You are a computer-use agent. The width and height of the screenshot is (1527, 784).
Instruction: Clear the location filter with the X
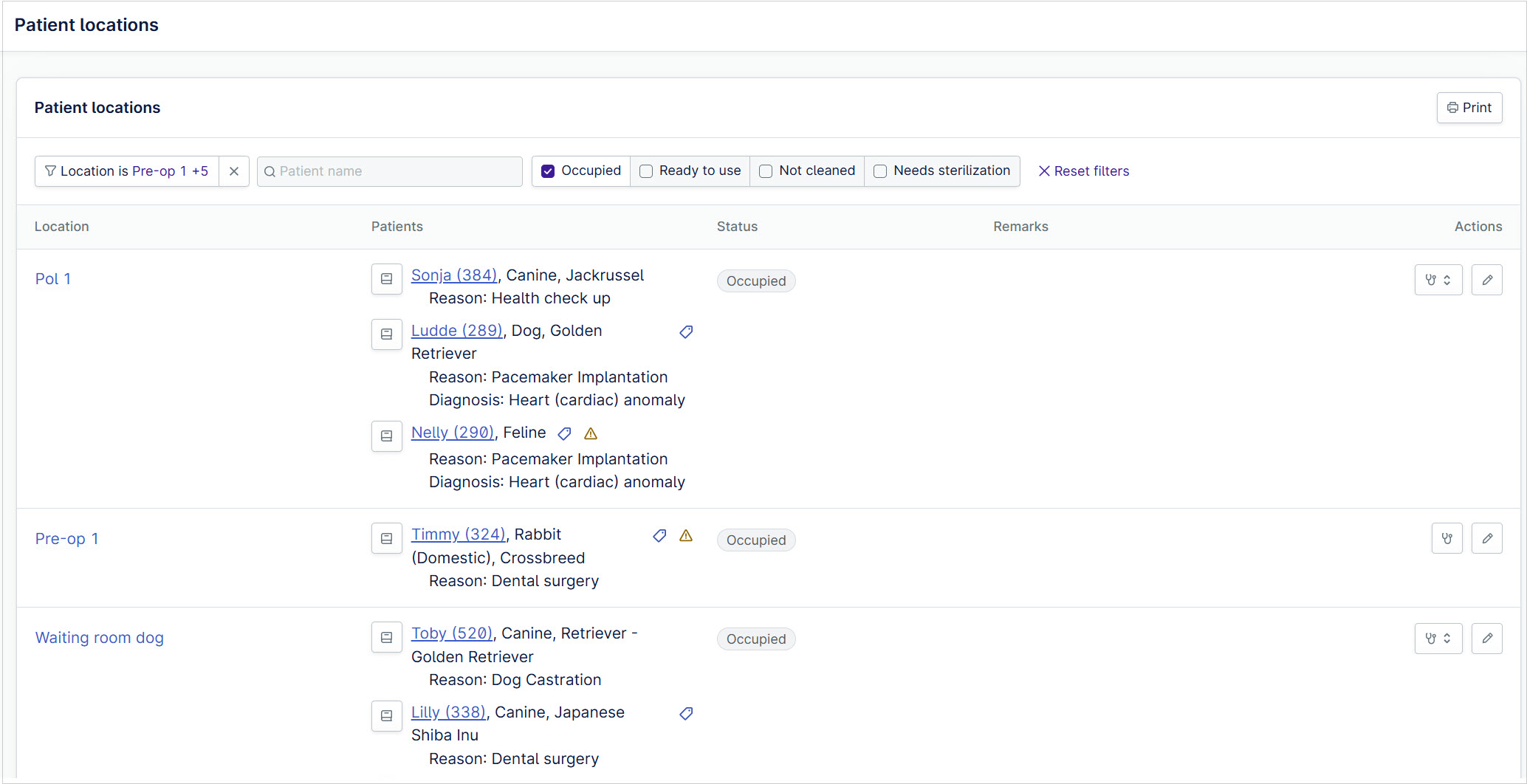234,171
